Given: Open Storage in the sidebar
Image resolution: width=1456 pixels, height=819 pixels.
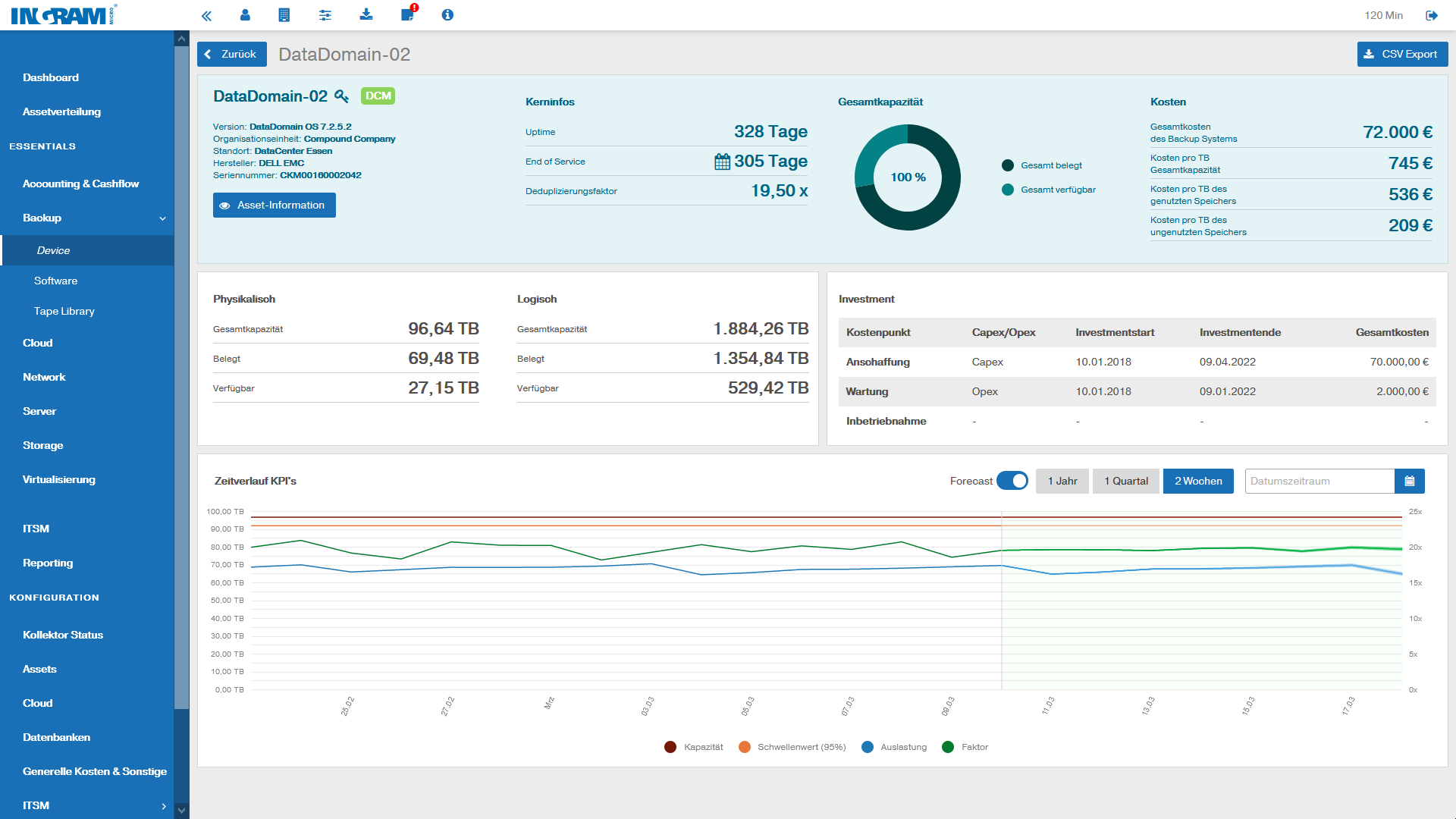Looking at the screenshot, I should point(43,445).
